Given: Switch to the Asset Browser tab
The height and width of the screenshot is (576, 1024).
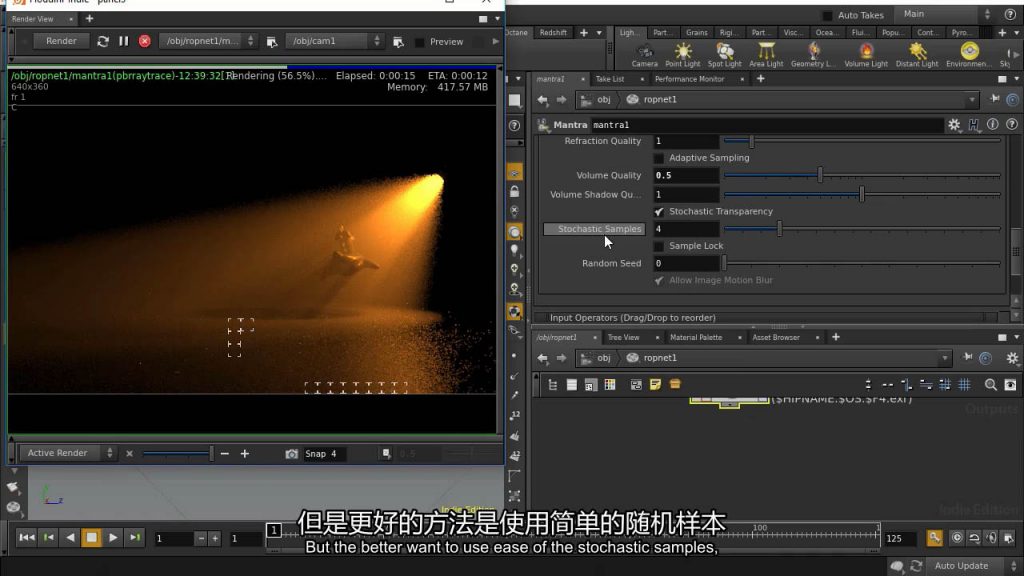Looking at the screenshot, I should click(775, 338).
